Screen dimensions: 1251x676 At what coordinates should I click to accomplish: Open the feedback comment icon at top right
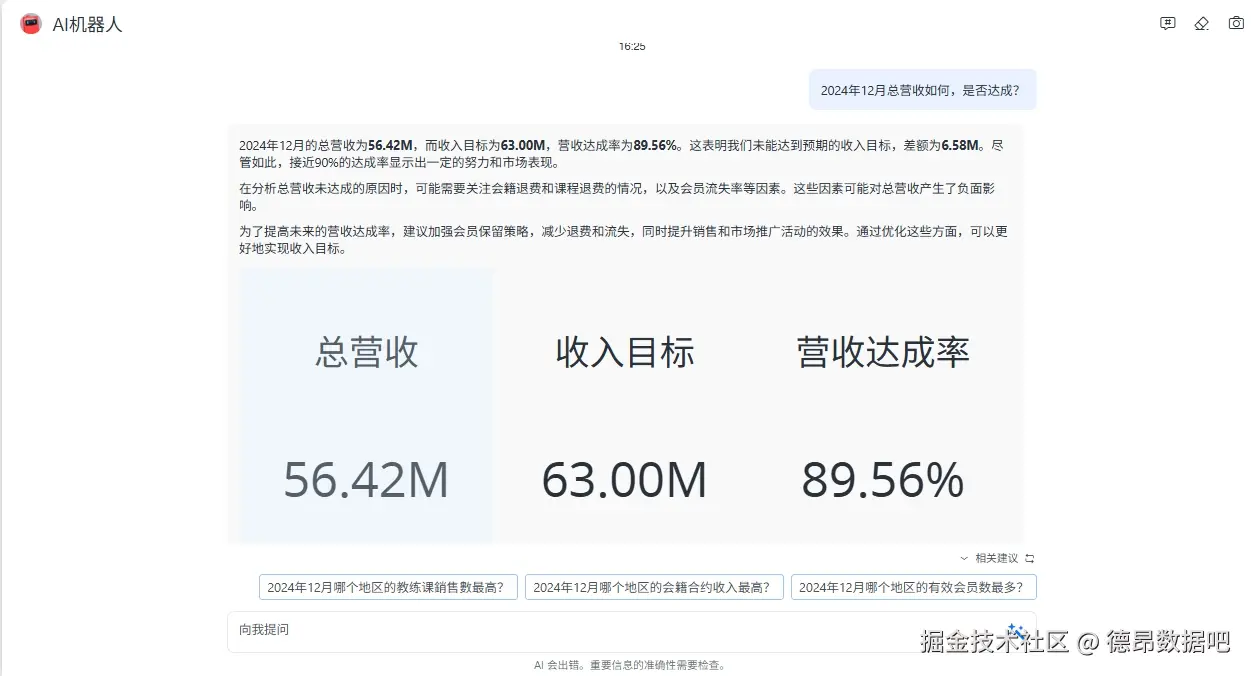click(x=1167, y=24)
